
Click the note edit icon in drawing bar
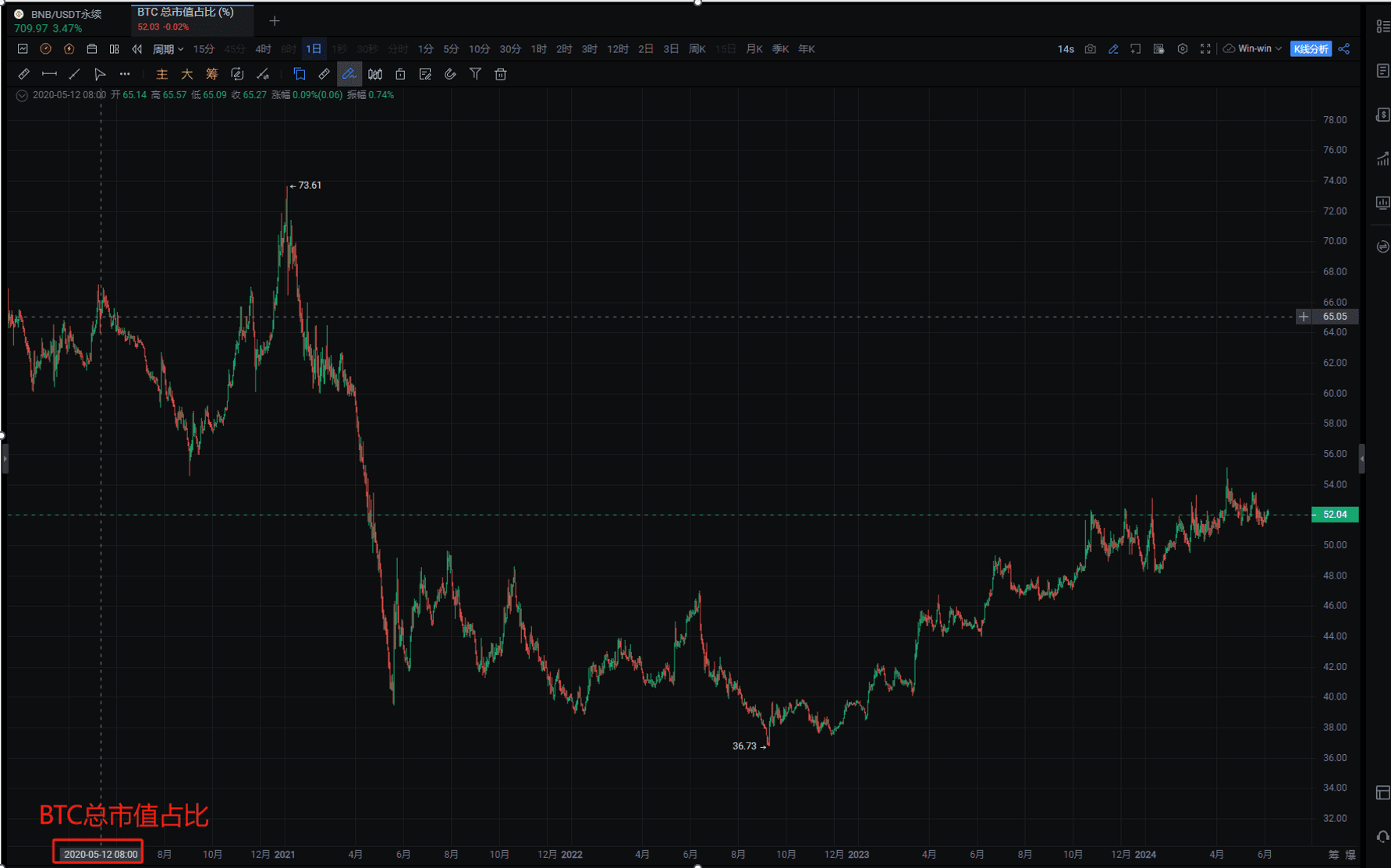[425, 74]
